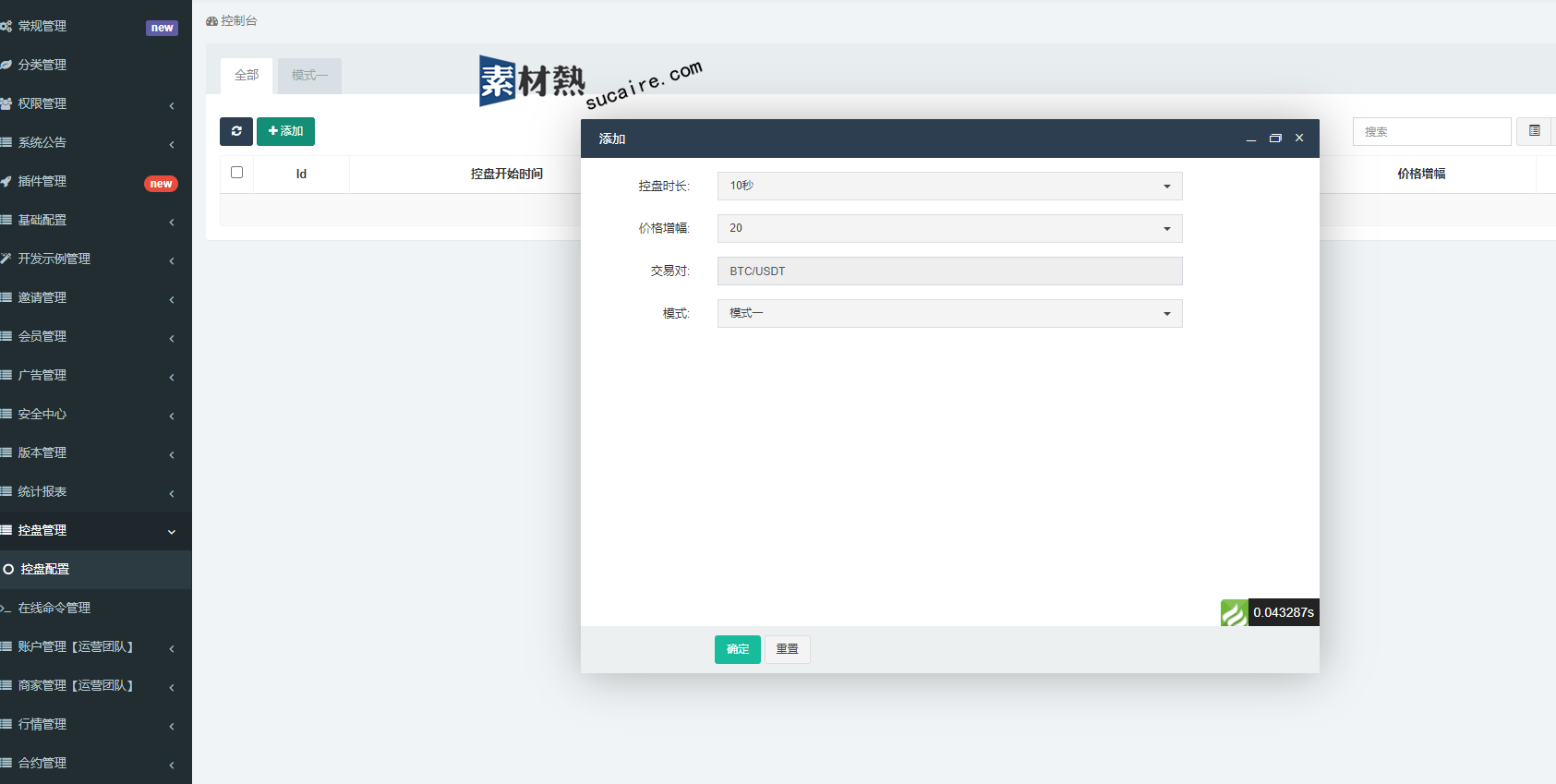Click the terminal icon beside 在线命令管理
1556x784 pixels.
(x=6, y=608)
